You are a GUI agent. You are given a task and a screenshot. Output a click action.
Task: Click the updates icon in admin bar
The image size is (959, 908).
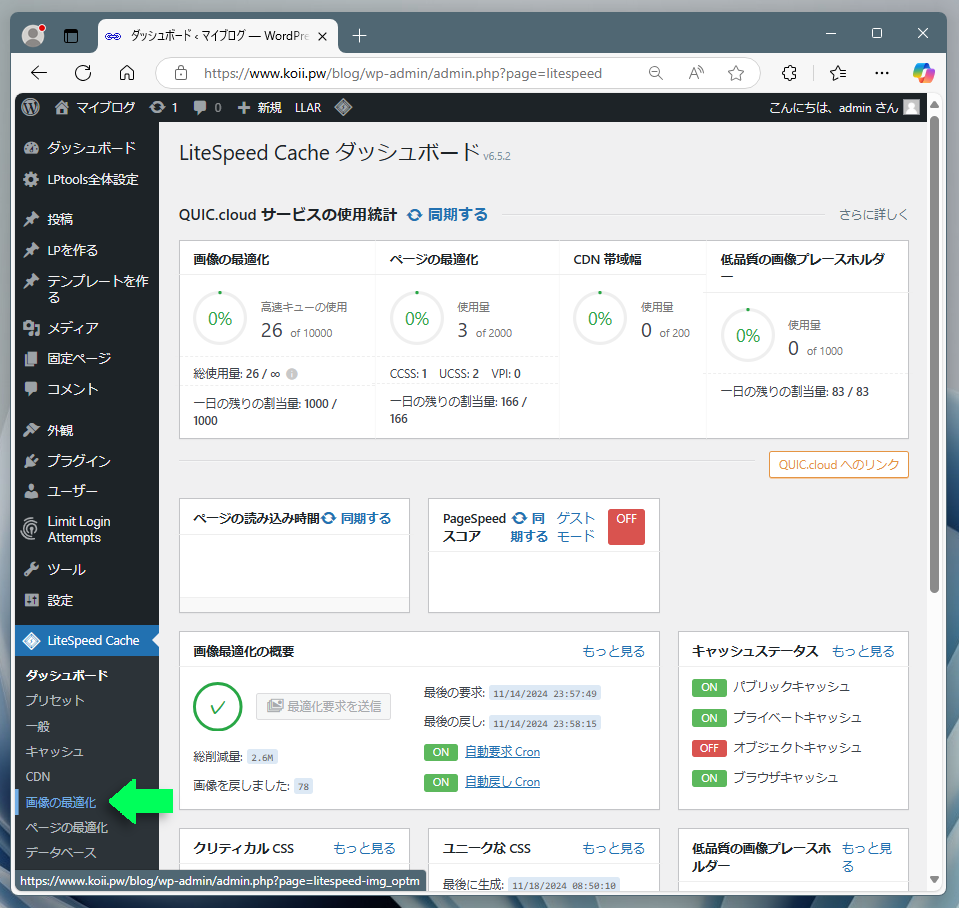click(x=157, y=108)
